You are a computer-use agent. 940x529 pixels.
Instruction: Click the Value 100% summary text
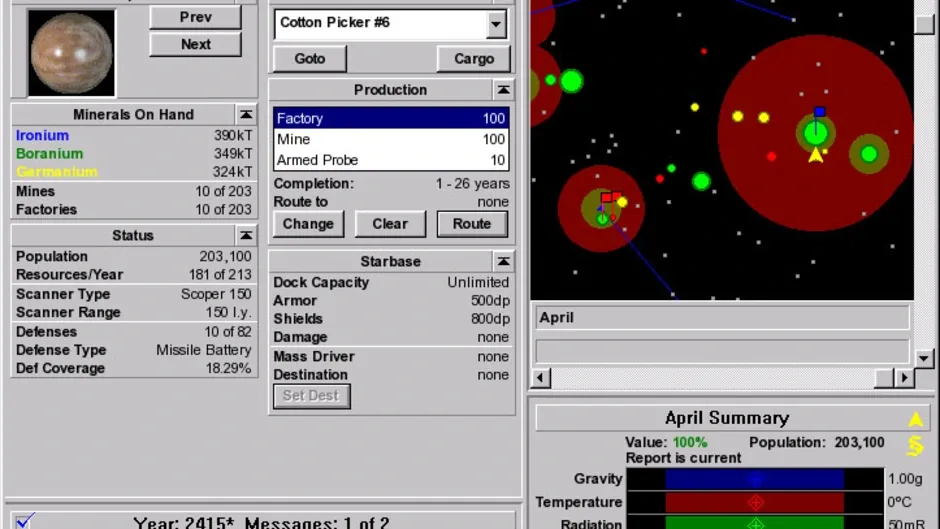[x=666, y=443]
